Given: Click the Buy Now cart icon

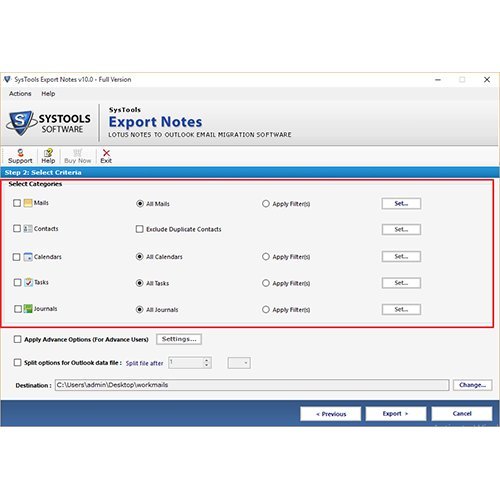Looking at the screenshot, I should (77, 156).
